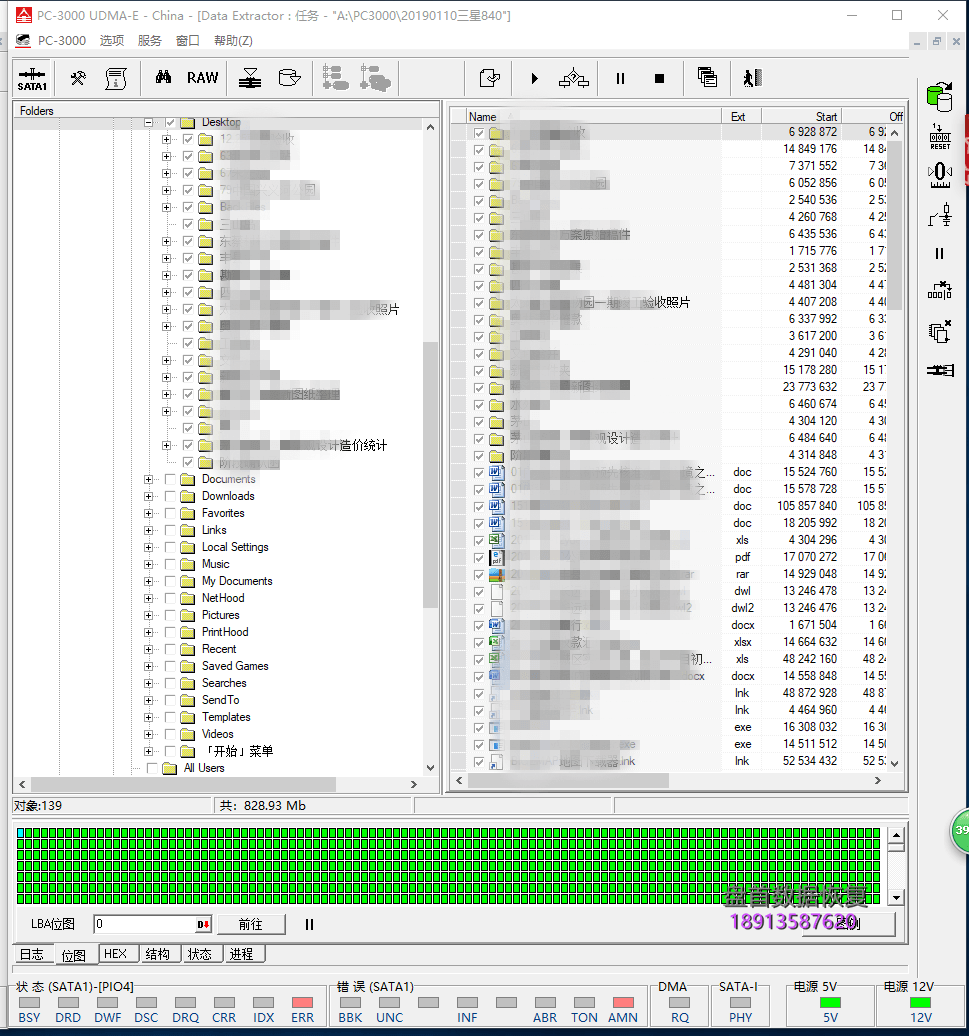Open the 服务 menu

click(x=150, y=40)
